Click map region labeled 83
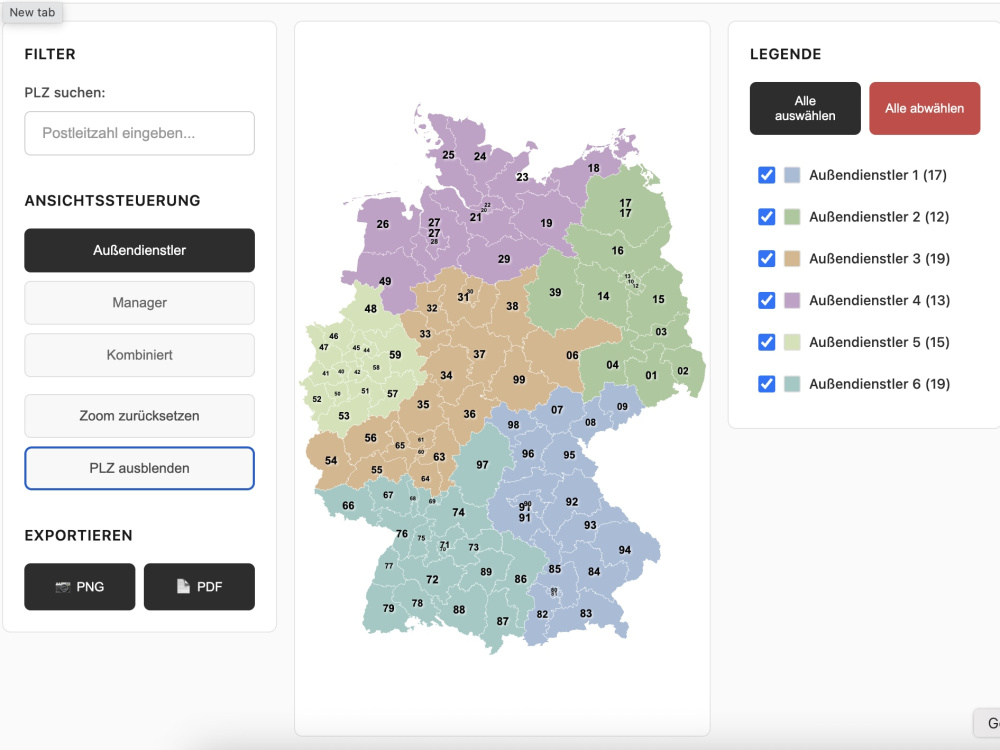The image size is (1000, 750). tap(585, 614)
